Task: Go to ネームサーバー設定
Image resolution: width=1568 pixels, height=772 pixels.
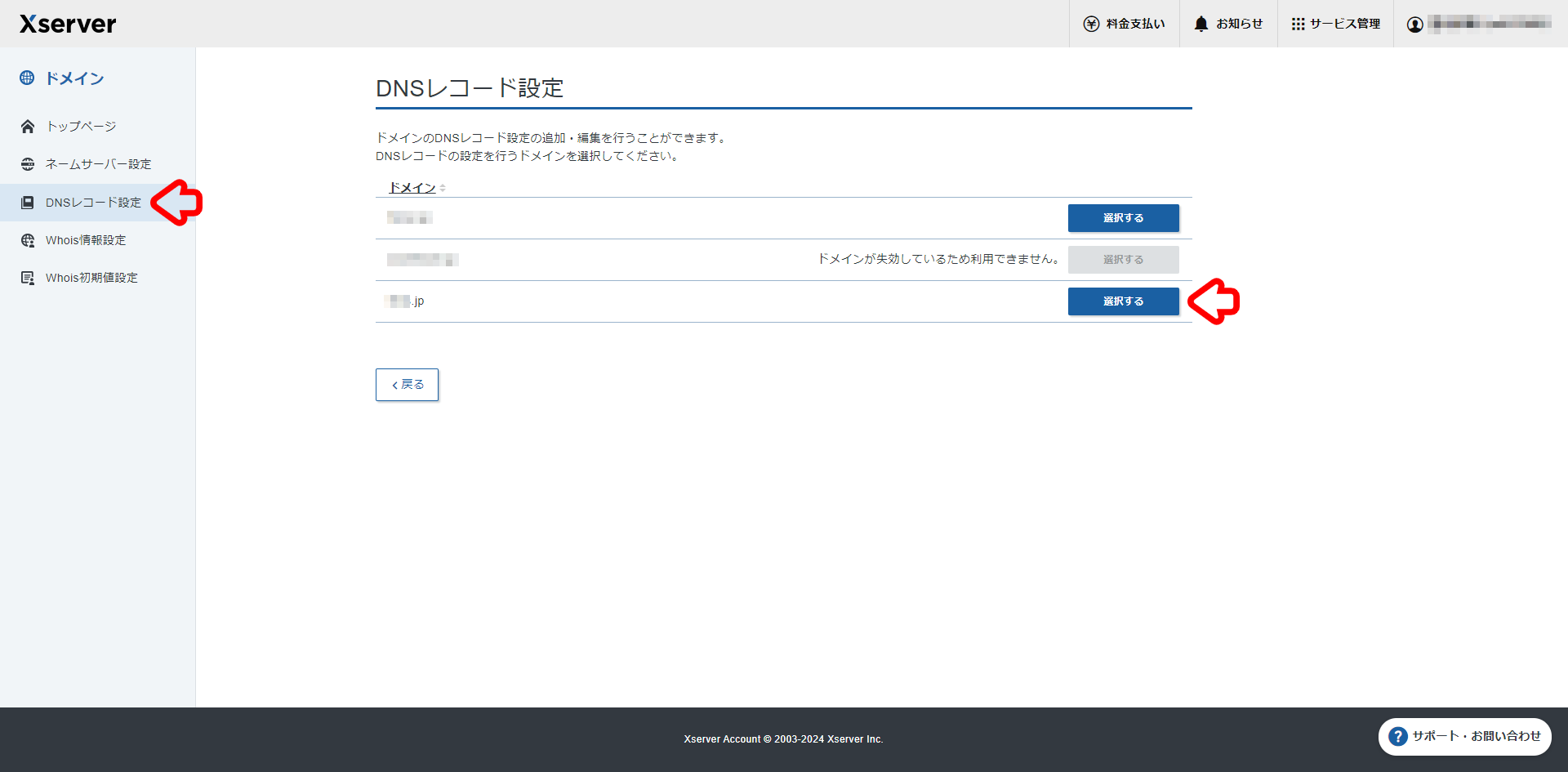Action: tap(98, 164)
